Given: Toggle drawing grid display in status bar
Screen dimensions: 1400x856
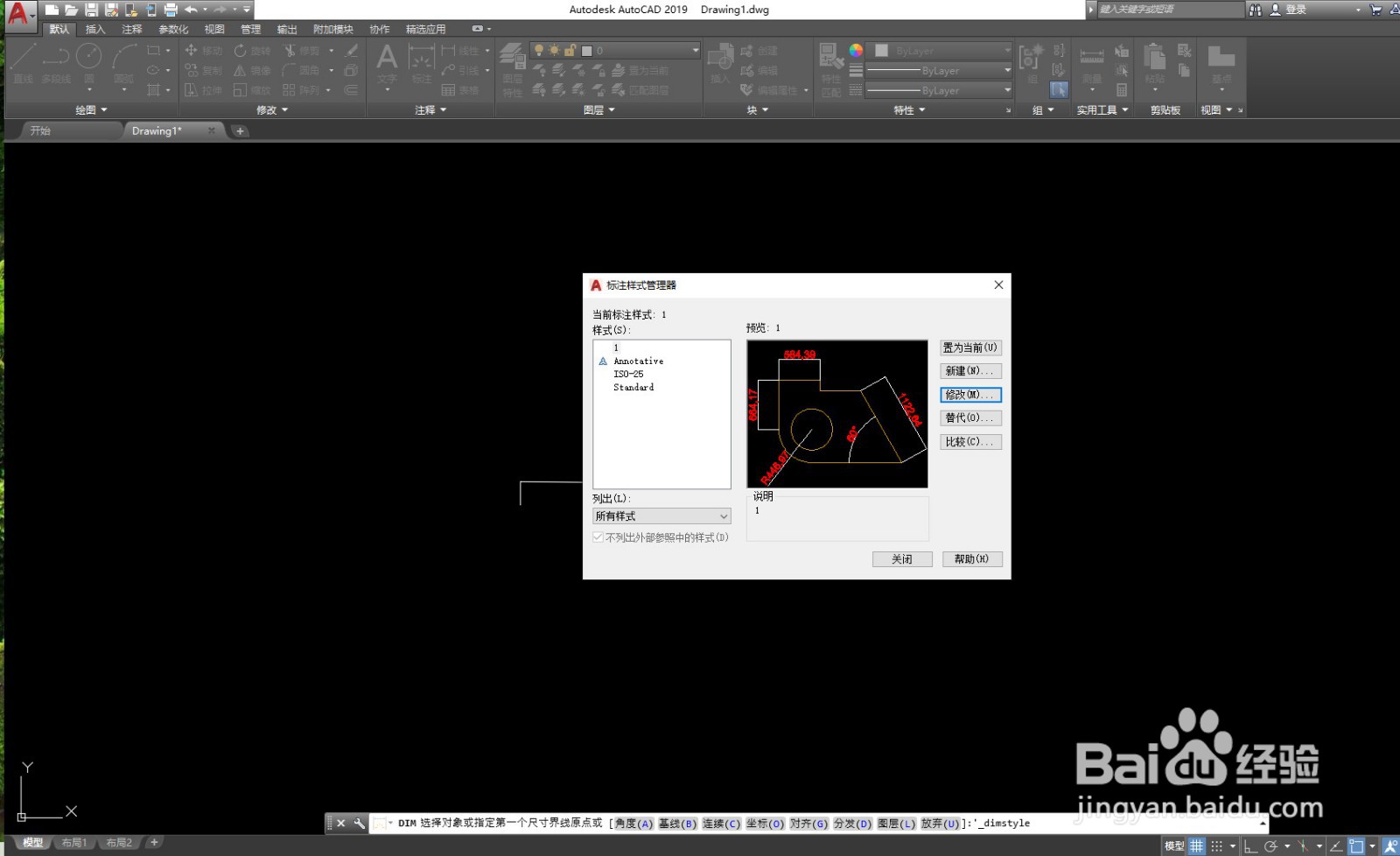Looking at the screenshot, I should 1196,846.
